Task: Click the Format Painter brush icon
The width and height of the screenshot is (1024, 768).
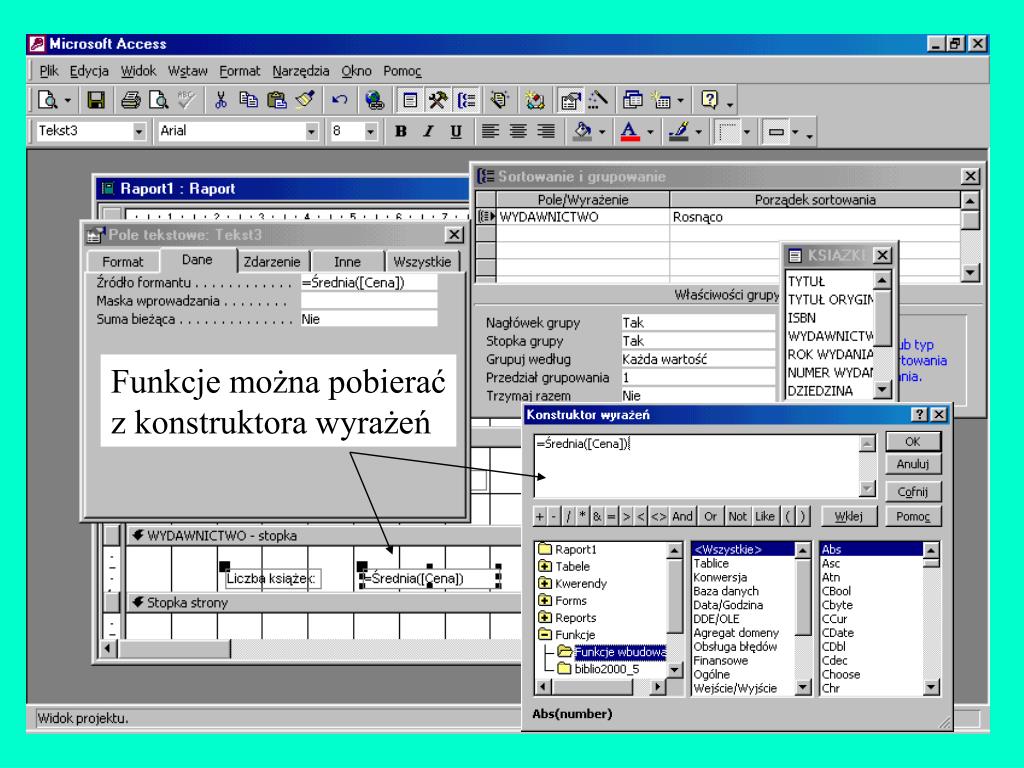Action: 305,100
